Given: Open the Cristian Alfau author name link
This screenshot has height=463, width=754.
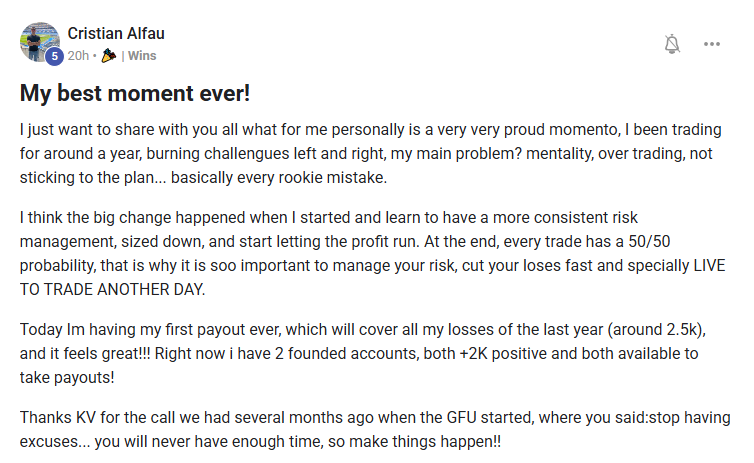Looking at the screenshot, I should [116, 33].
